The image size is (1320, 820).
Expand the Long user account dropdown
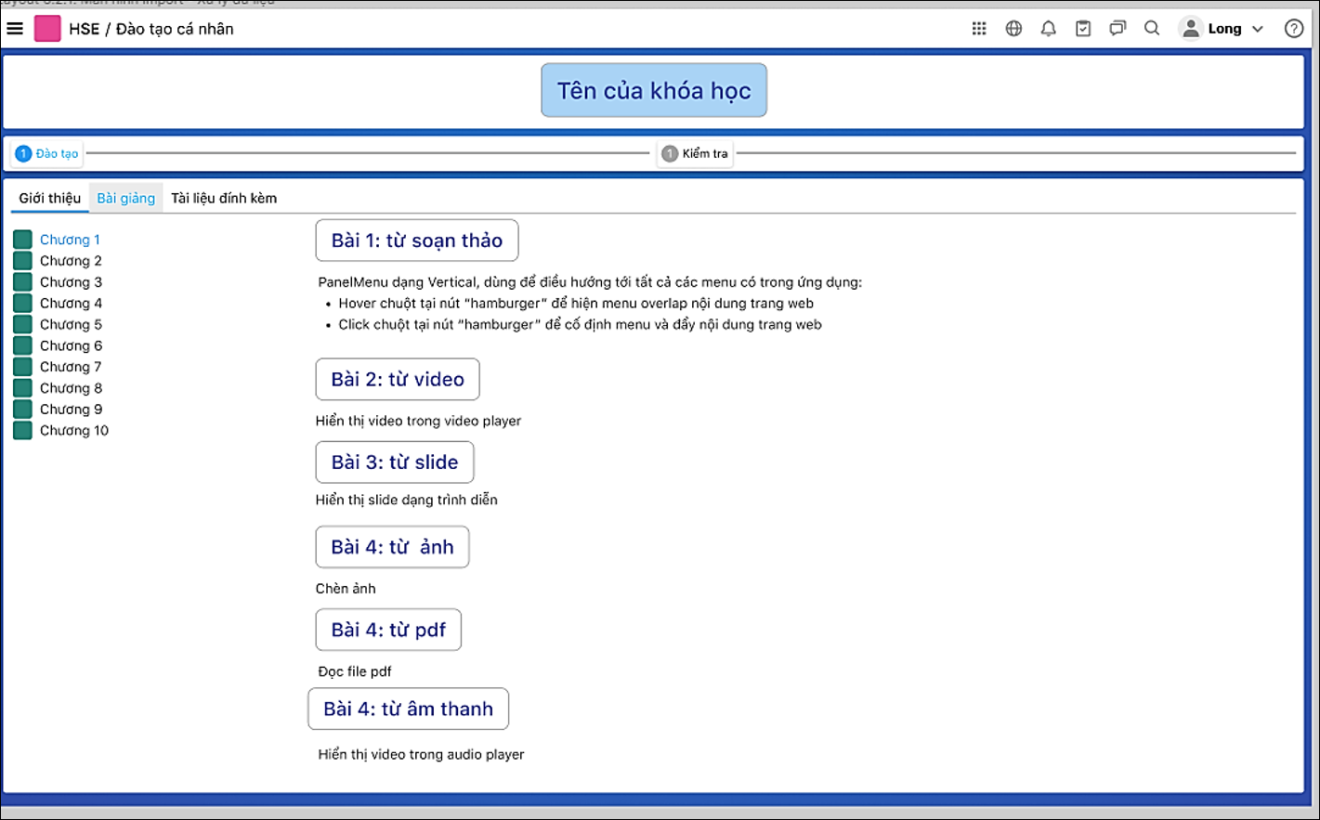click(1221, 29)
